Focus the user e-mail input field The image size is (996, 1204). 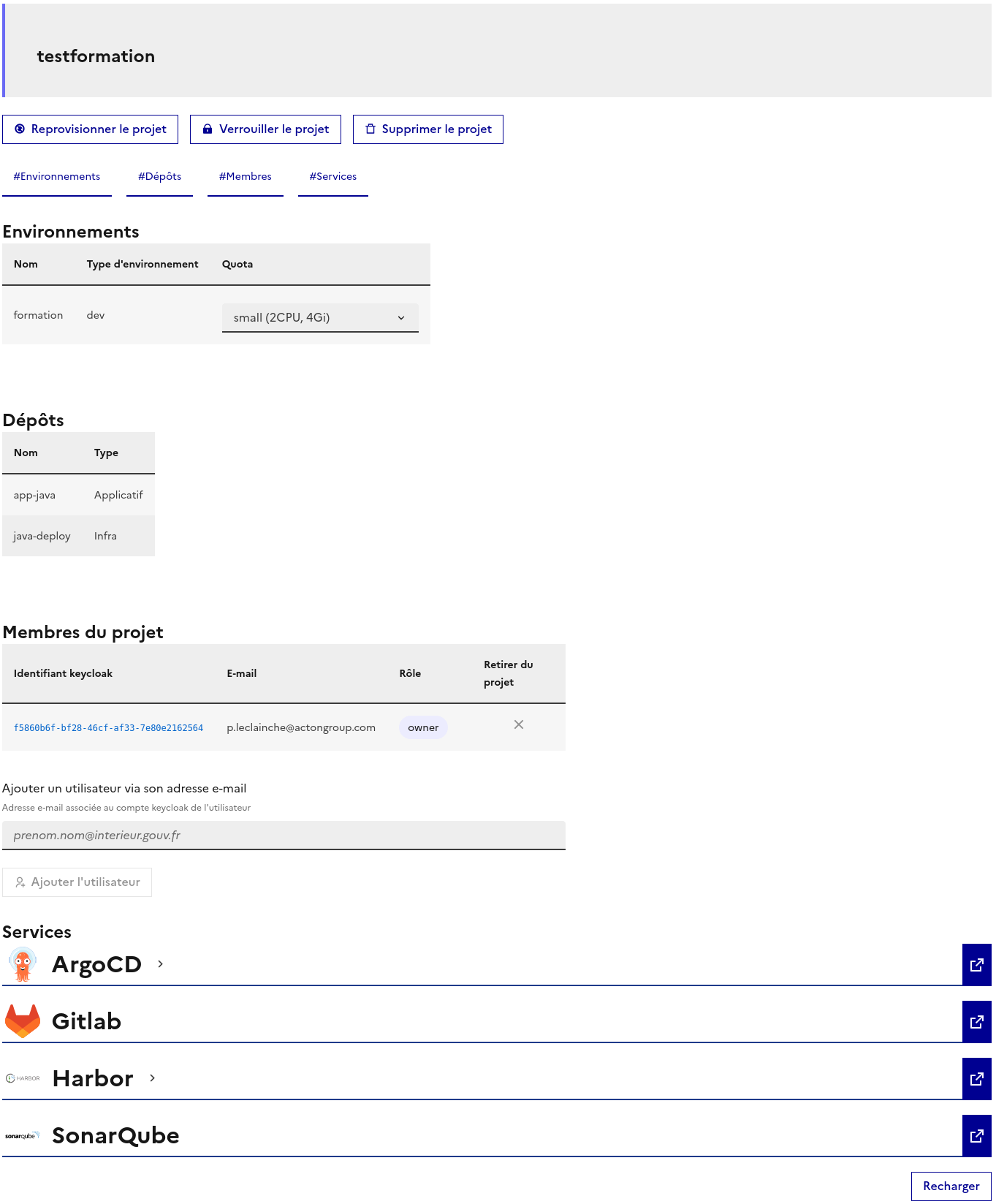pyautogui.click(x=284, y=836)
